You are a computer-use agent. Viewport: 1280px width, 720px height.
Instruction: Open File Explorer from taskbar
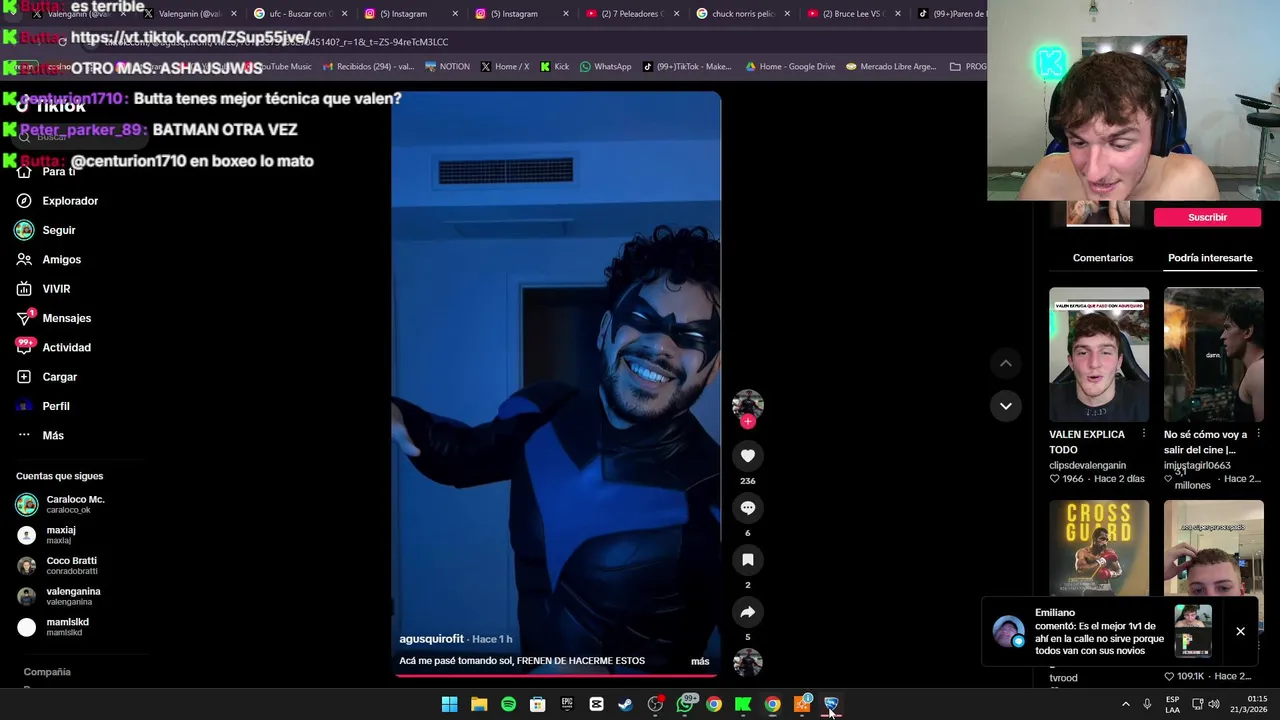tap(479, 704)
